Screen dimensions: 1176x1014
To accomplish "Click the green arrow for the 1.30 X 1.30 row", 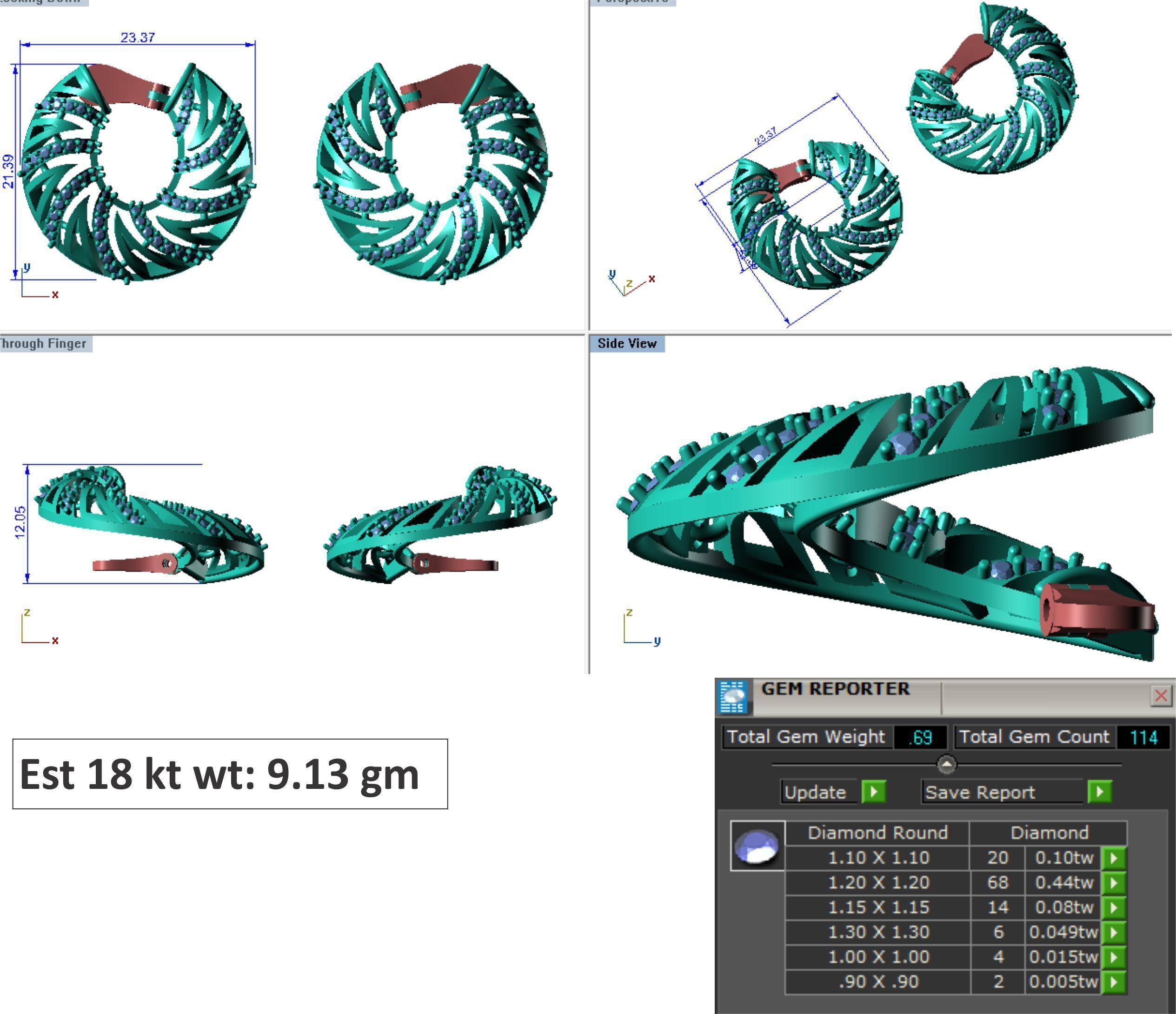I will [1113, 932].
